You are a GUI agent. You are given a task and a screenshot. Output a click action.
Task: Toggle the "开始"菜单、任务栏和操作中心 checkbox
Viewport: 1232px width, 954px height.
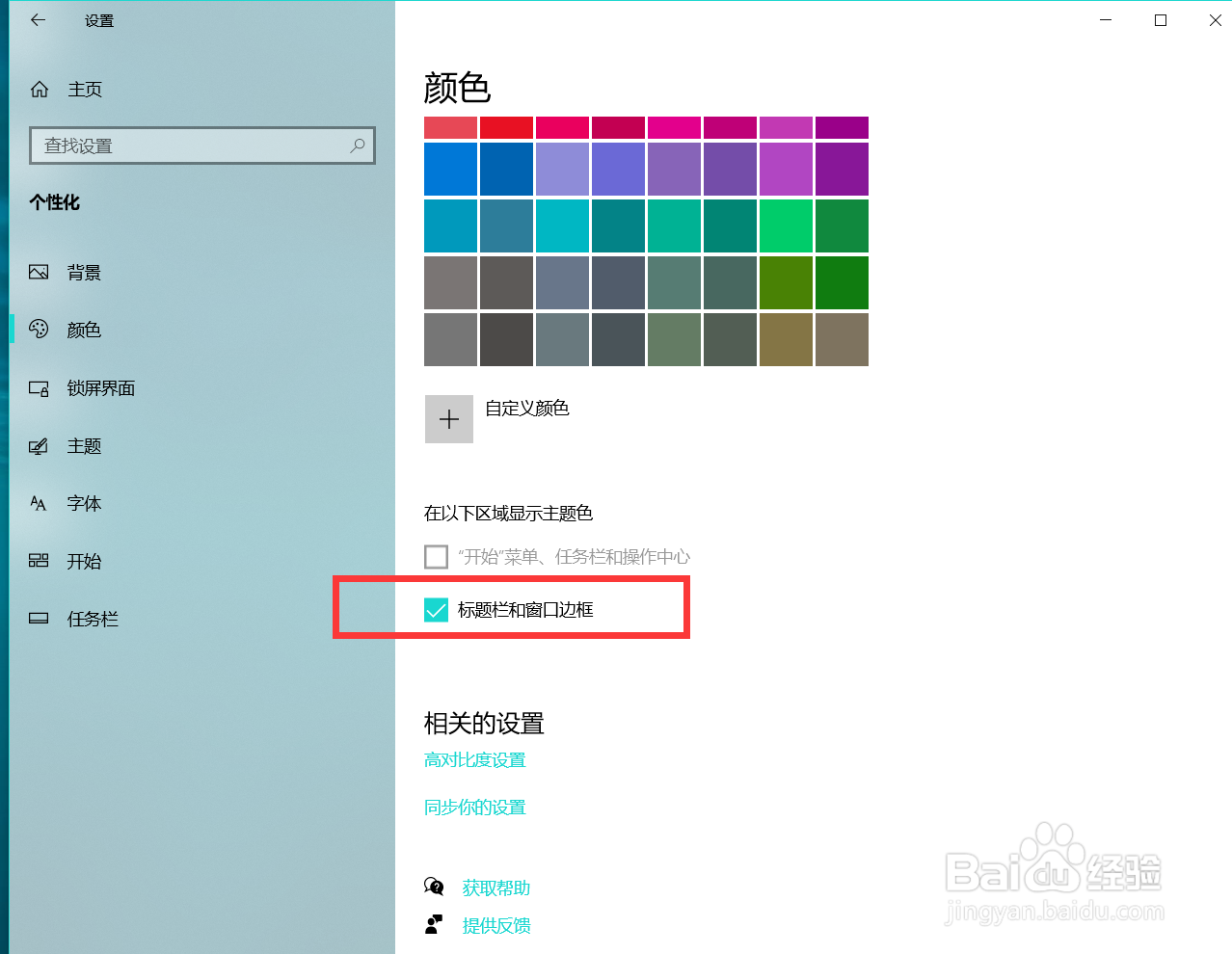point(436,557)
